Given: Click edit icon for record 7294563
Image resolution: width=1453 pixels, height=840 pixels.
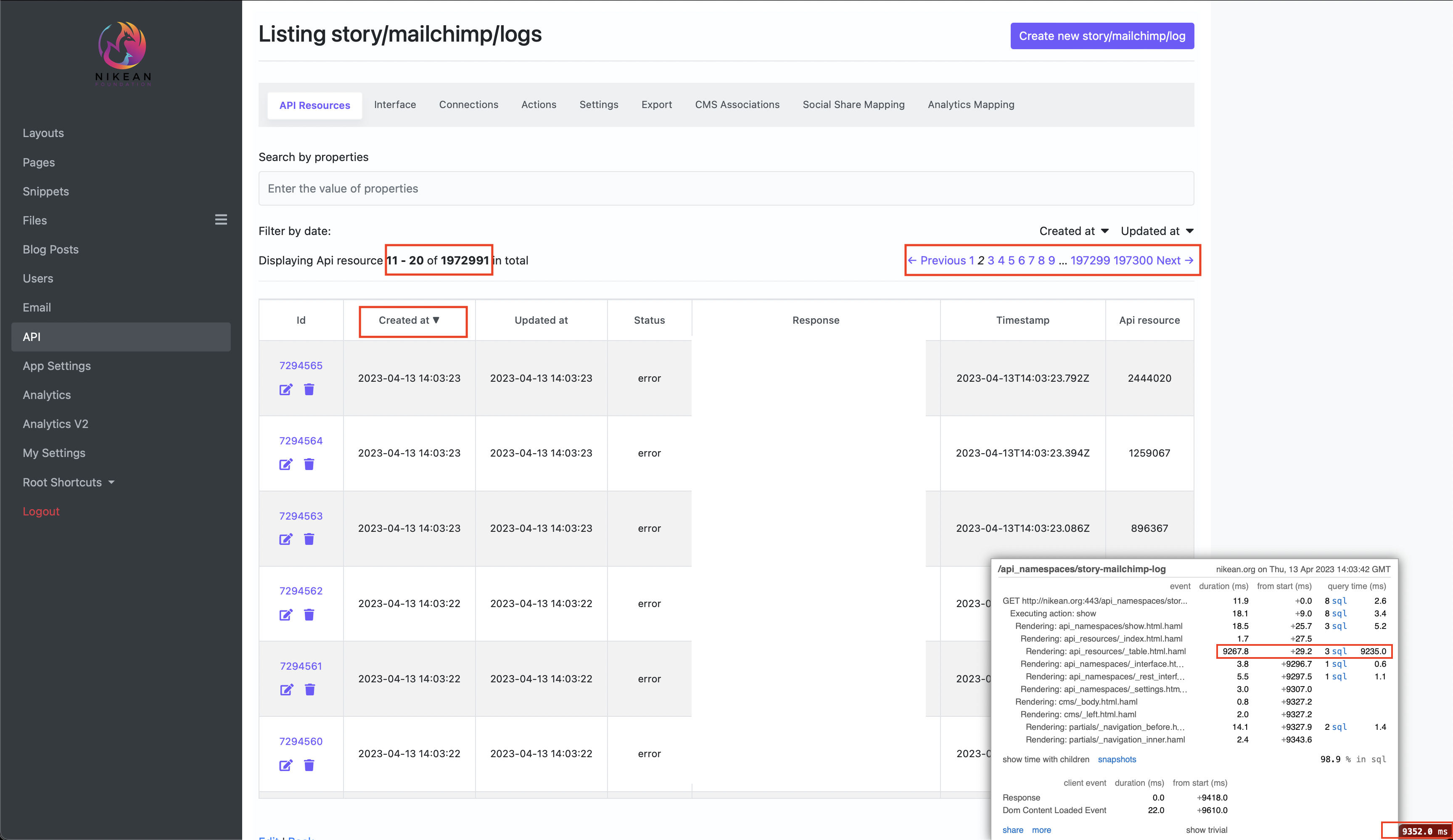Looking at the screenshot, I should pyautogui.click(x=285, y=540).
